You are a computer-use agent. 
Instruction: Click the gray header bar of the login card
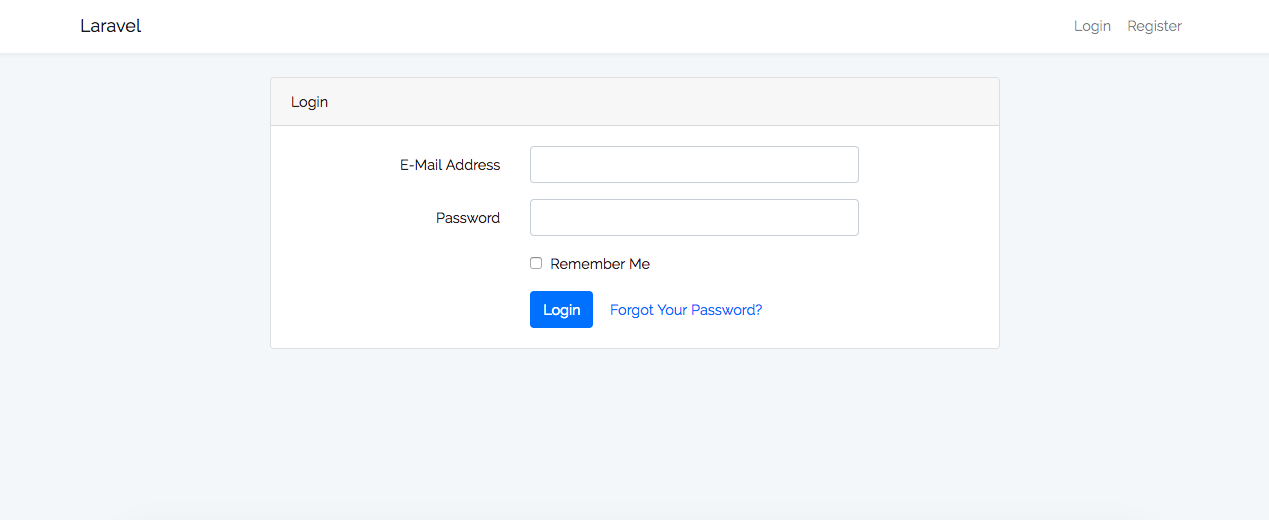pos(650,102)
